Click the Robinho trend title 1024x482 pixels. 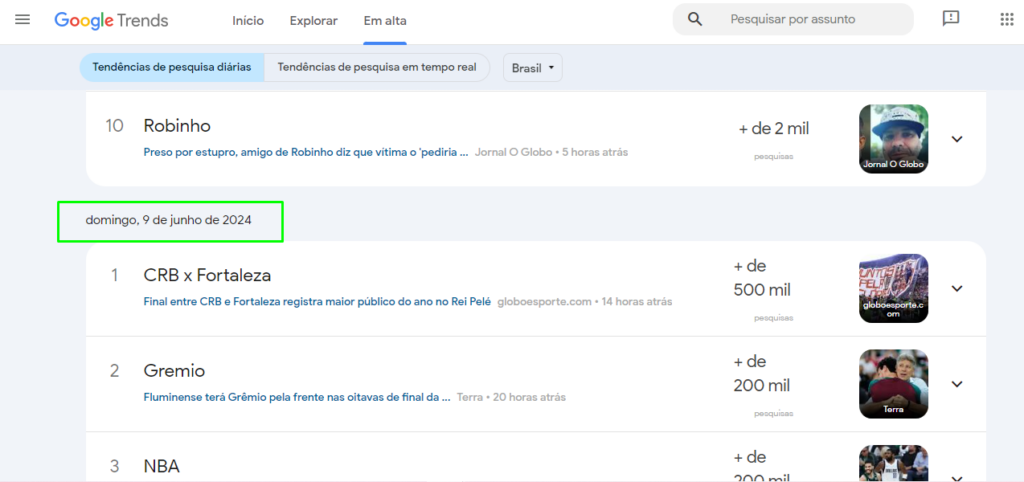(177, 125)
